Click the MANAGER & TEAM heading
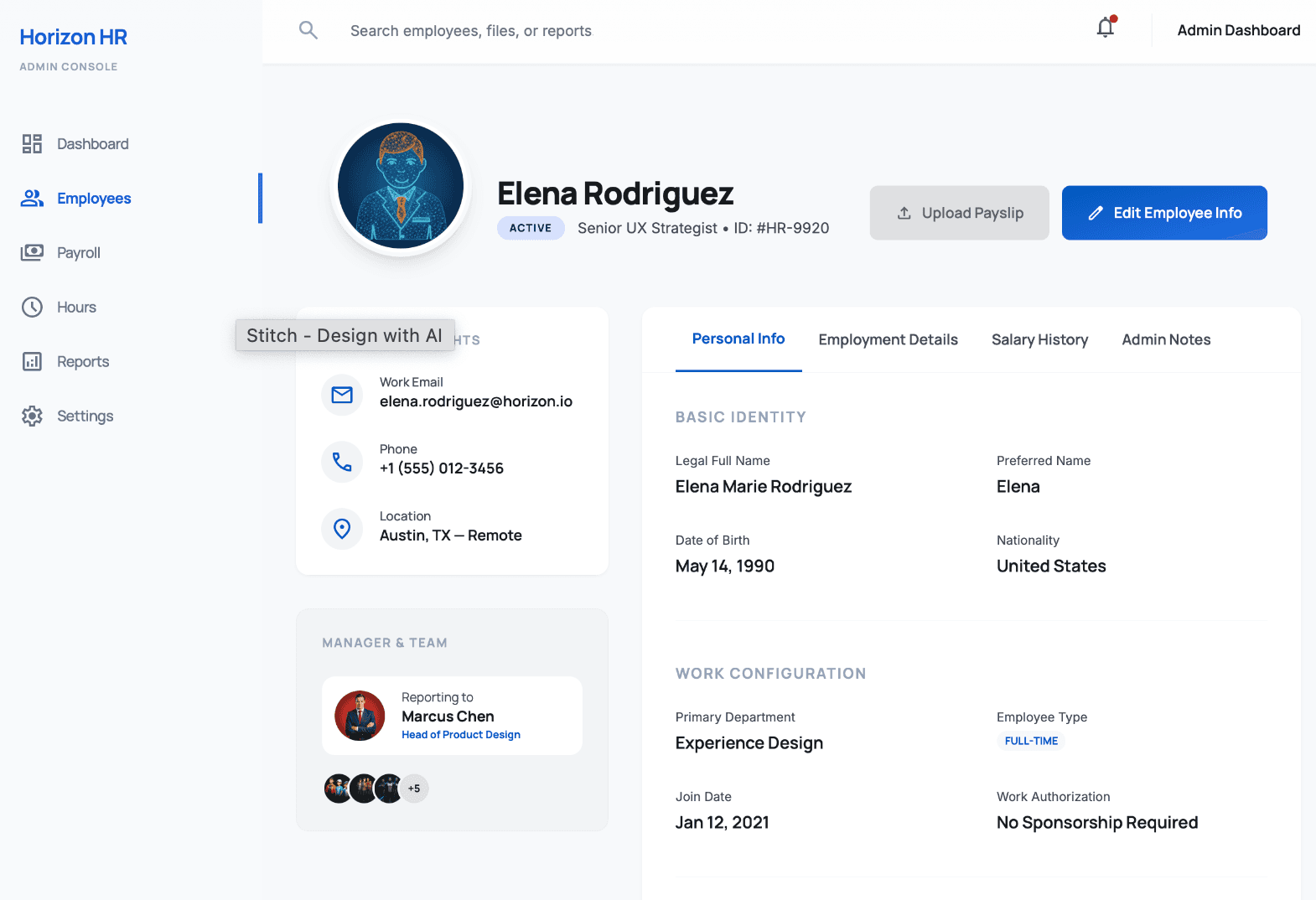 (385, 643)
